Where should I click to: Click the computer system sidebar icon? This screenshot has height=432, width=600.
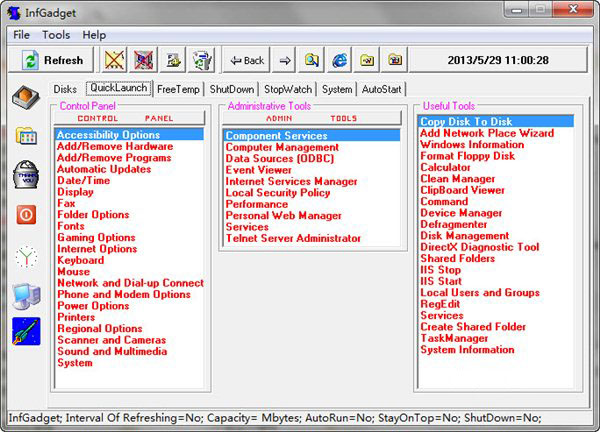(26, 296)
